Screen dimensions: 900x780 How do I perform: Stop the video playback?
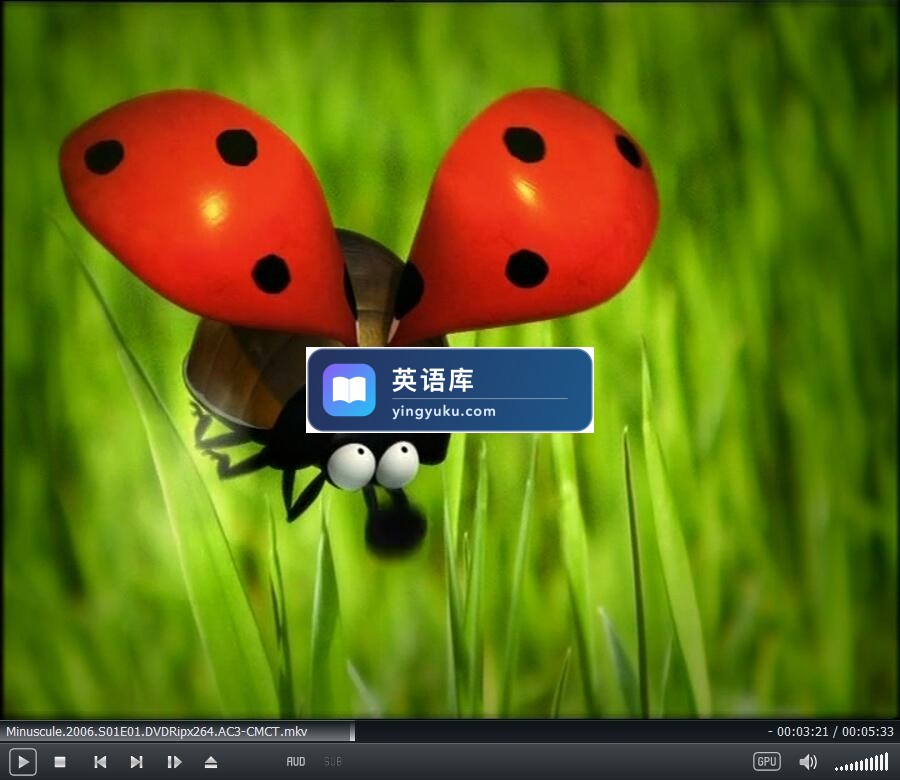point(60,762)
